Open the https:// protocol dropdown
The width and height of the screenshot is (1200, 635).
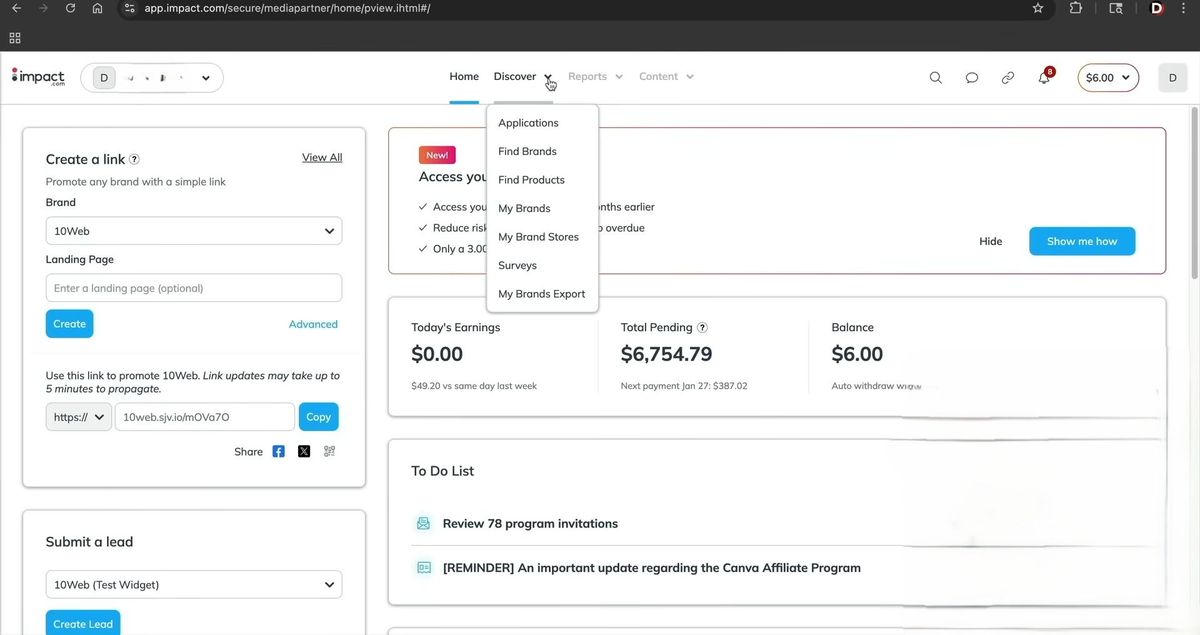click(78, 417)
